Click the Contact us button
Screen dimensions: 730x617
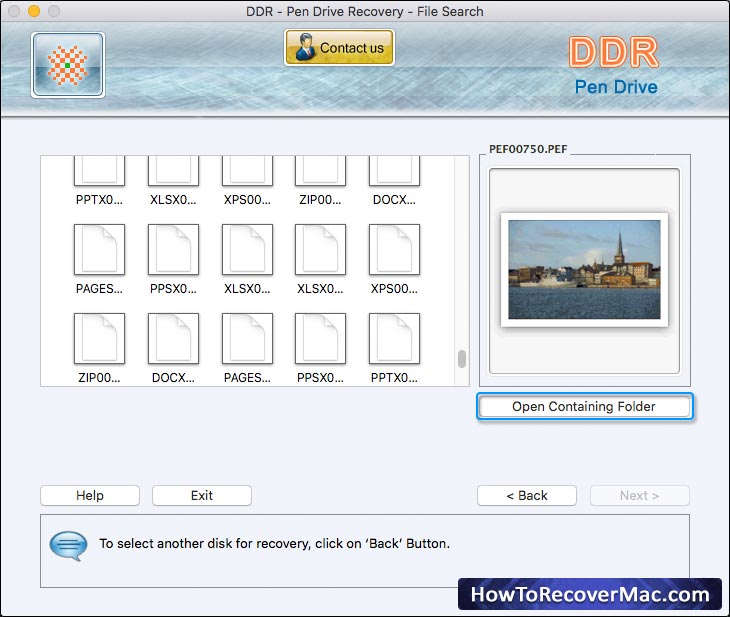pyautogui.click(x=339, y=47)
